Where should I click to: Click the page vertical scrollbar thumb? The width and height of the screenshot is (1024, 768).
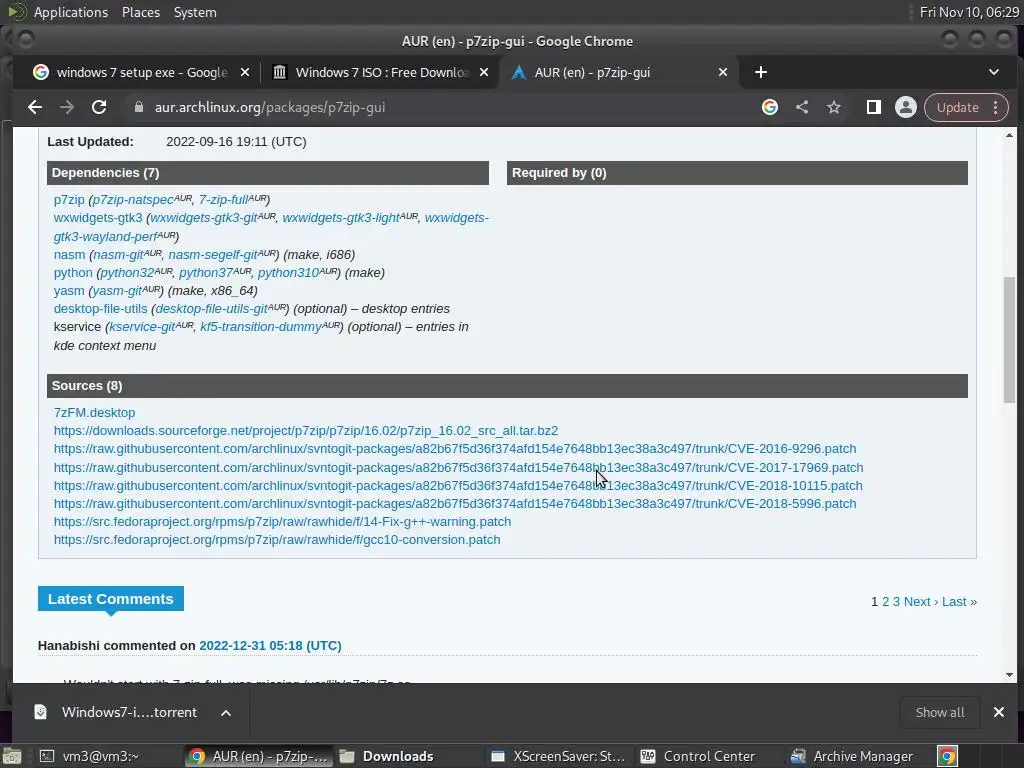(x=1010, y=340)
